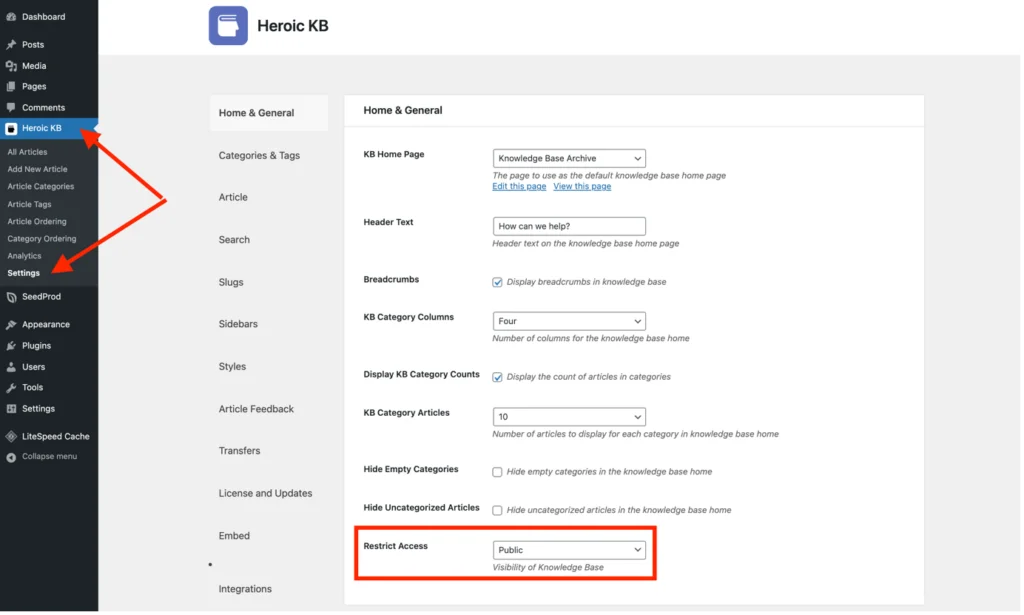The height and width of the screenshot is (615, 1024).
Task: Toggle Display the count of articles checkbox
Action: [x=498, y=378]
